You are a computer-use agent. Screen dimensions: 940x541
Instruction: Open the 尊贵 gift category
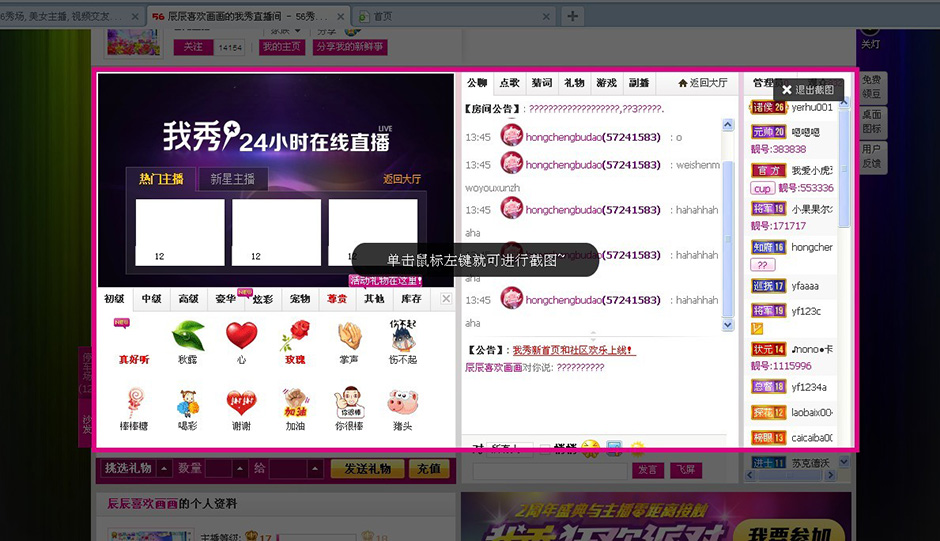[x=337, y=299]
